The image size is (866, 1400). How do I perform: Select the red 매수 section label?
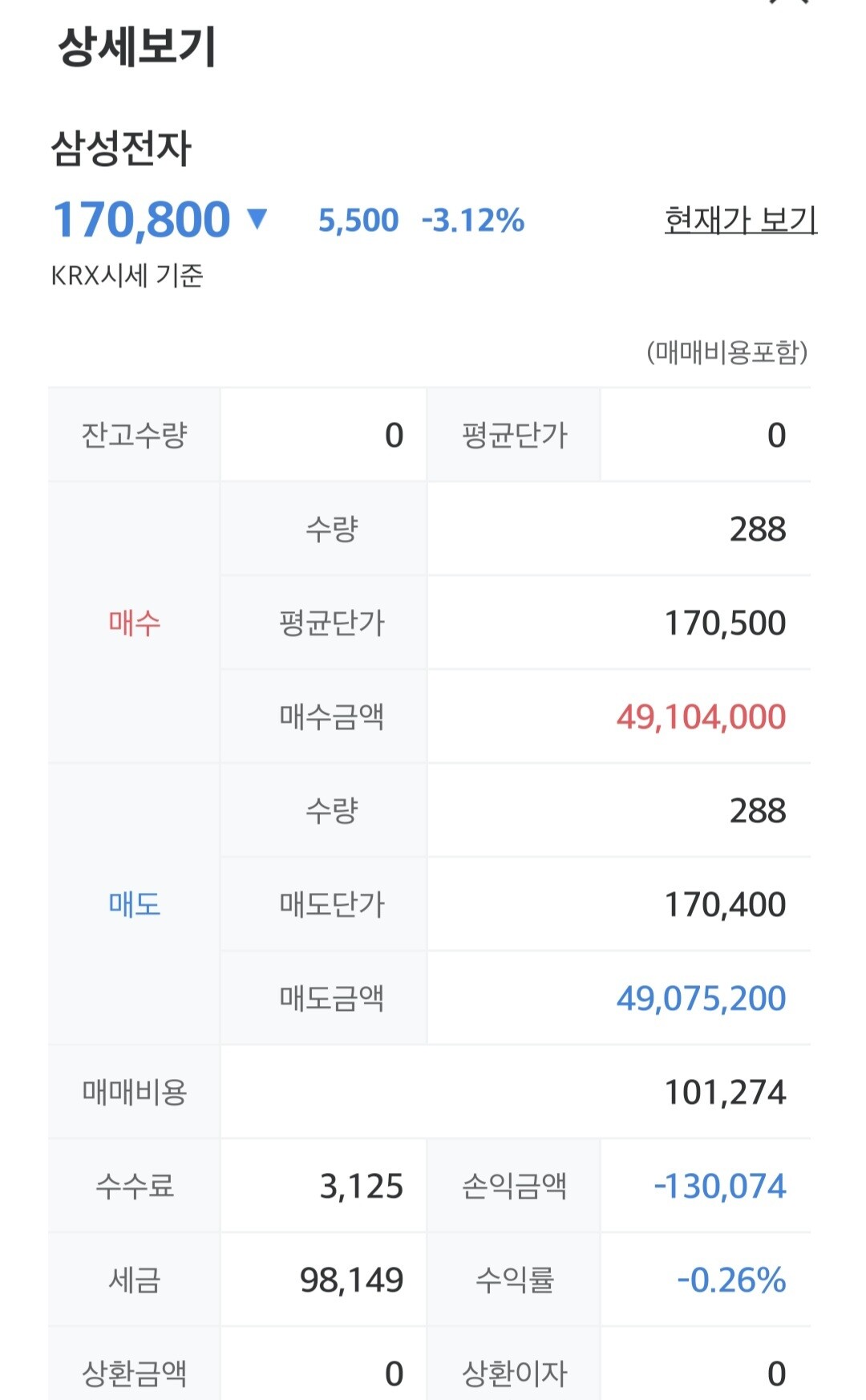click(x=134, y=623)
